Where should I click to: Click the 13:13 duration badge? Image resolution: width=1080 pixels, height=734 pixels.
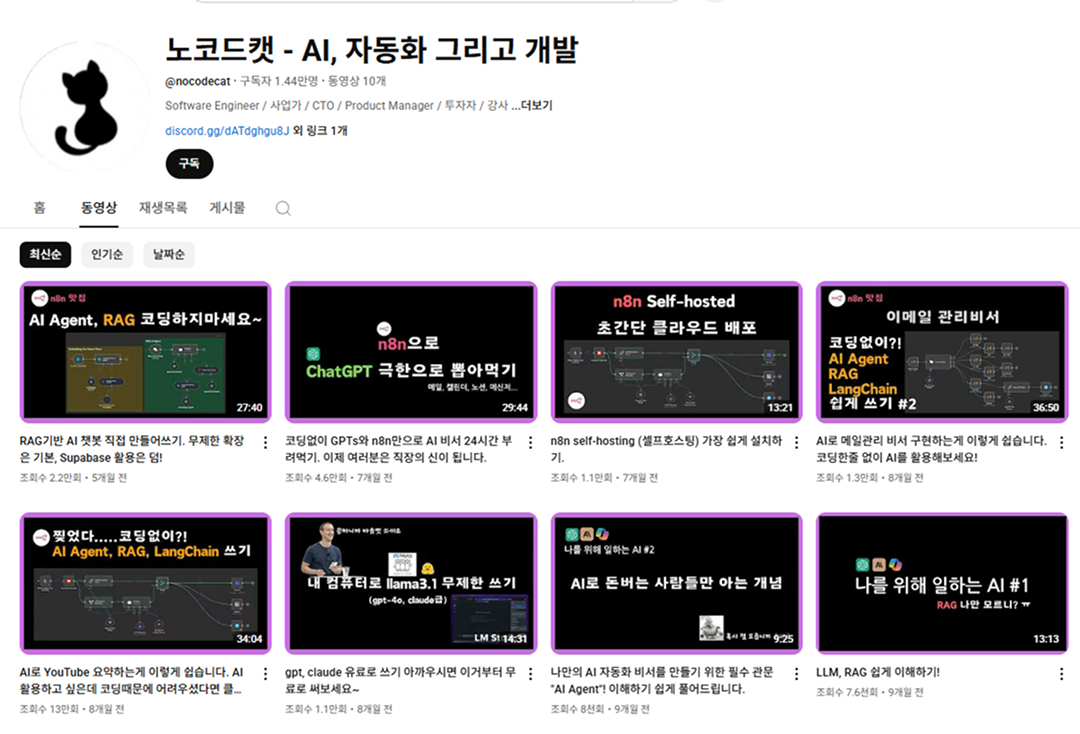point(1046,639)
